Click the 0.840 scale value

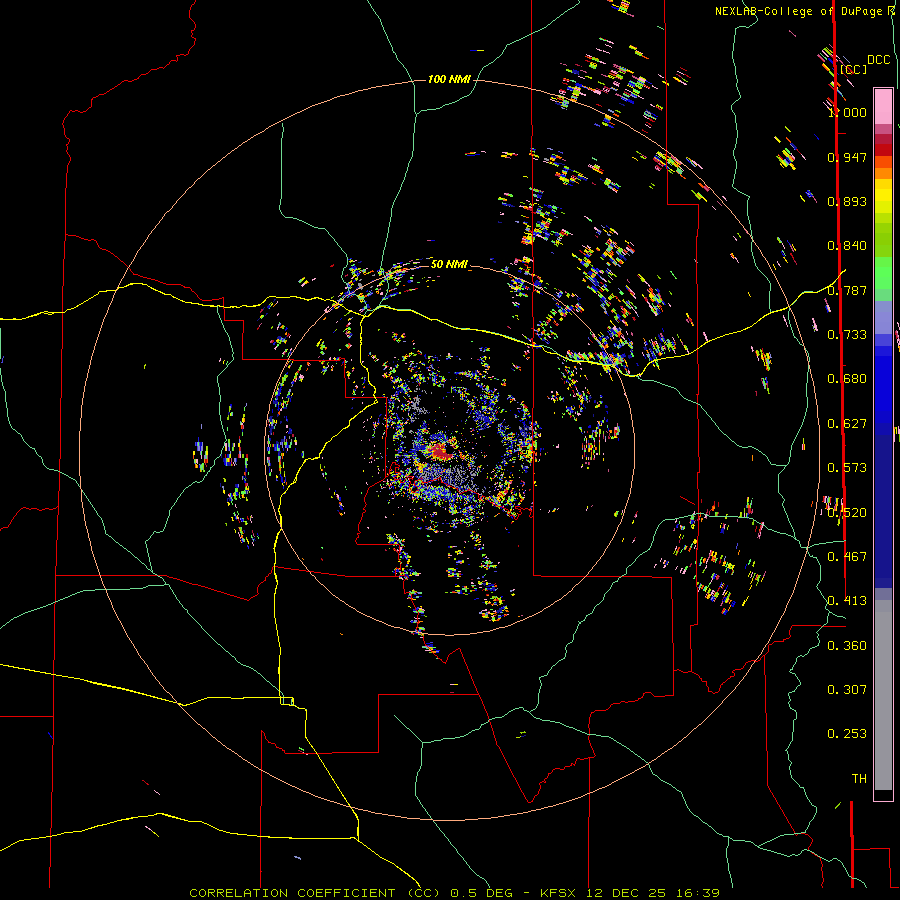click(847, 246)
